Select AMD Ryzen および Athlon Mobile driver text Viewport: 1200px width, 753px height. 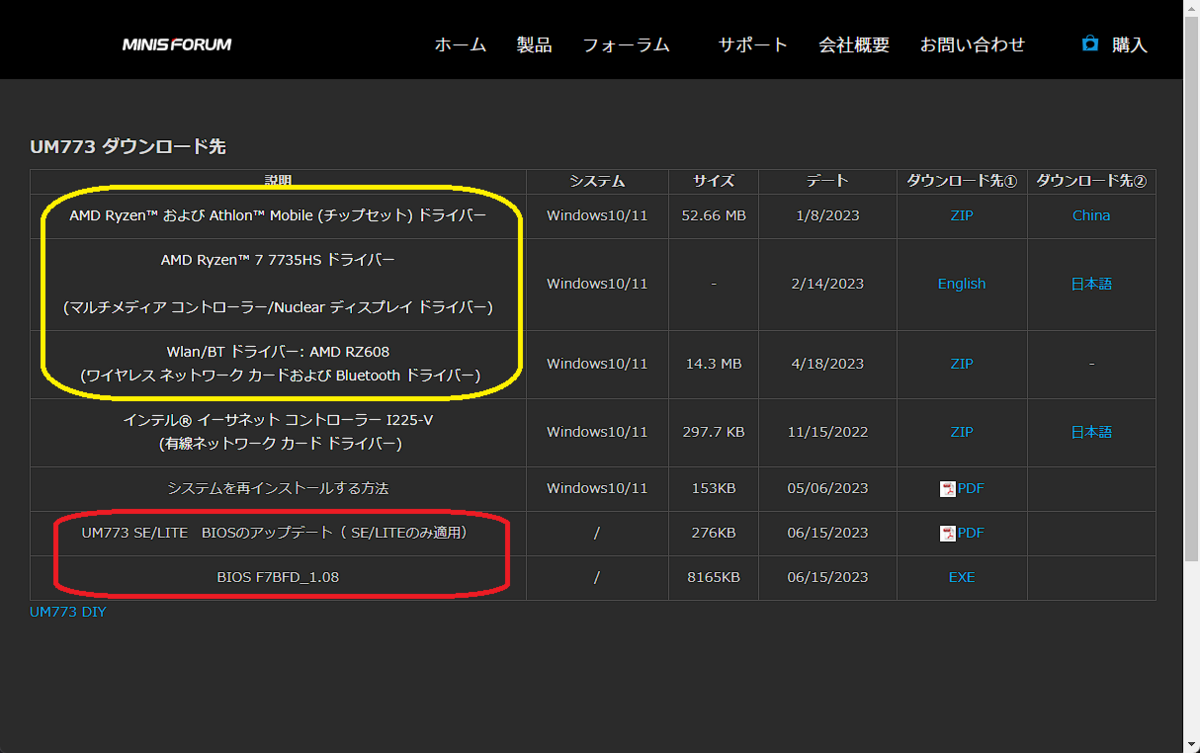[x=278, y=215]
